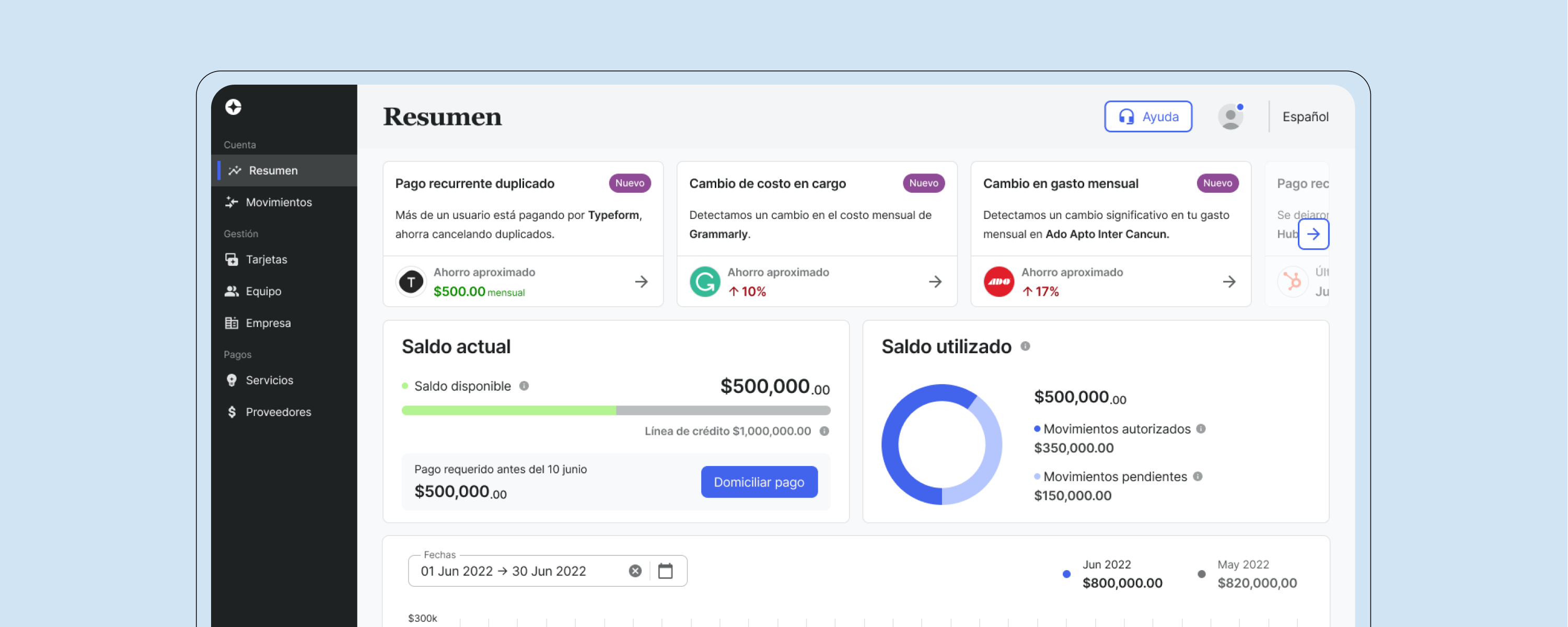Screen dimensions: 1568x627
Task: Open the Español language selector
Action: (x=1305, y=117)
